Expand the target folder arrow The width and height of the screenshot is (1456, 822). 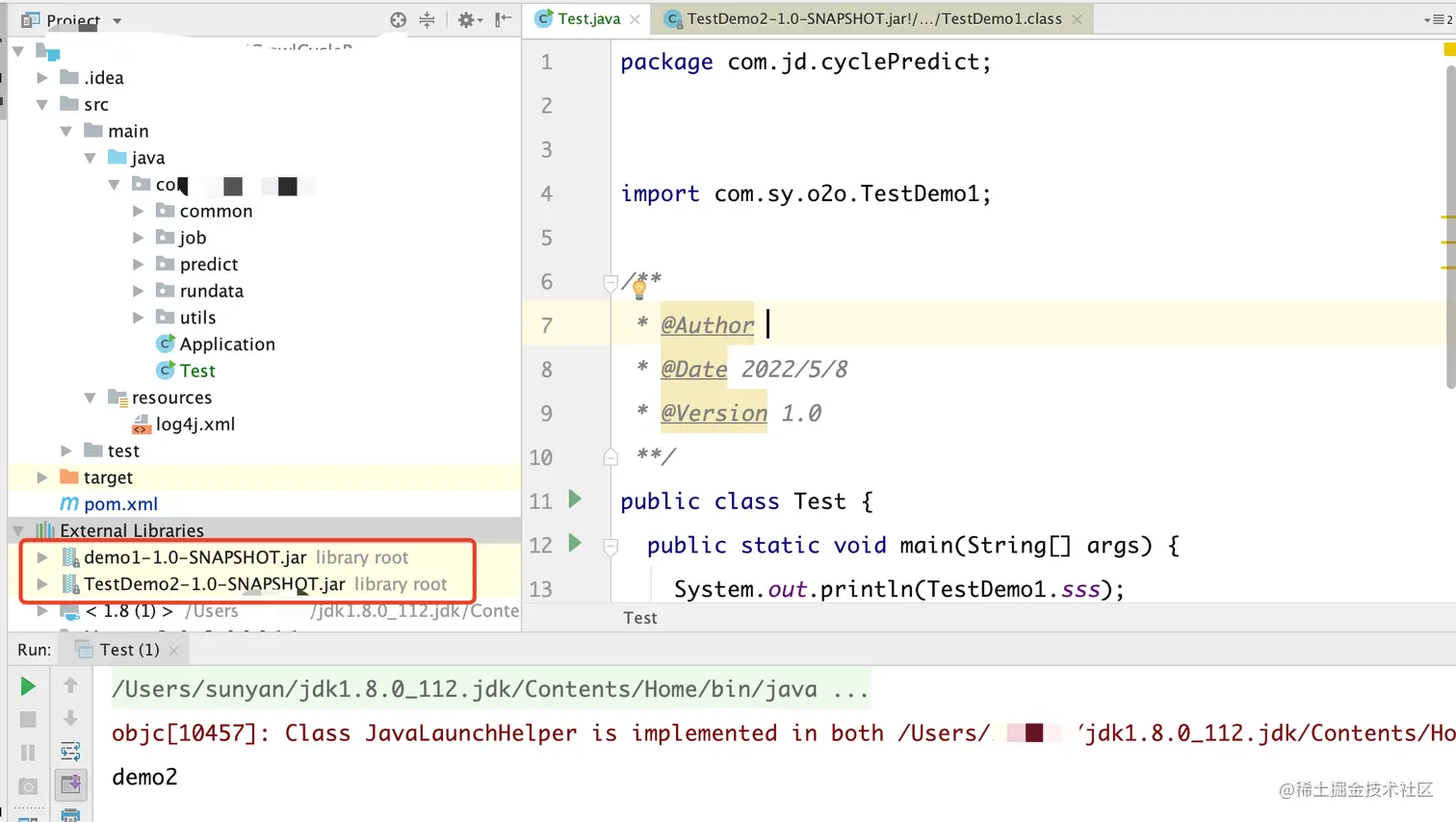coord(42,477)
